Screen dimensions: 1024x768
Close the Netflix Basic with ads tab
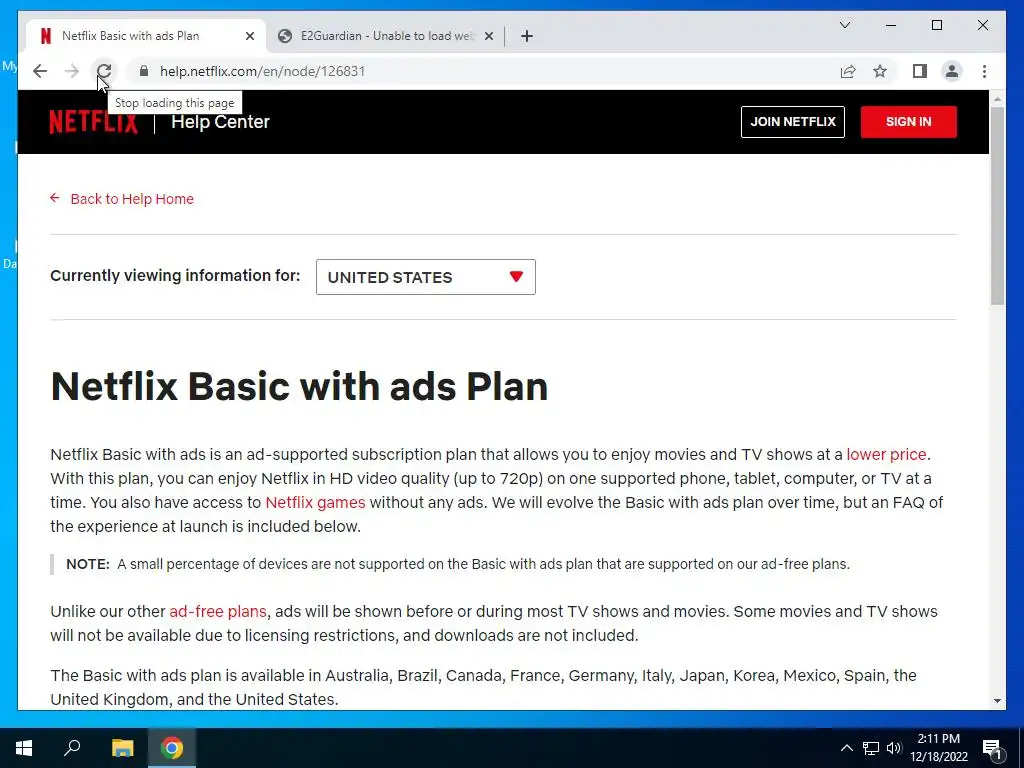(x=249, y=36)
